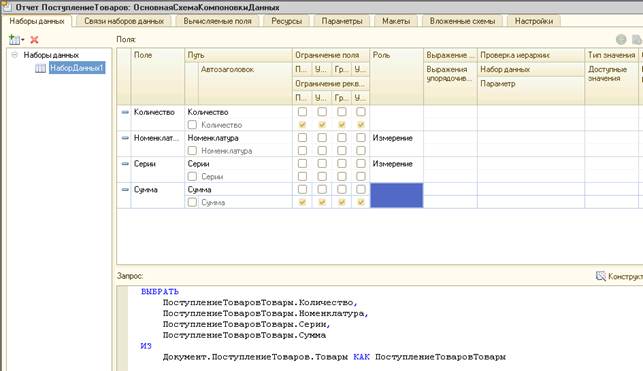Viewport: 643px width, 371px height.
Task: Click the Роль column header
Action: (397, 76)
